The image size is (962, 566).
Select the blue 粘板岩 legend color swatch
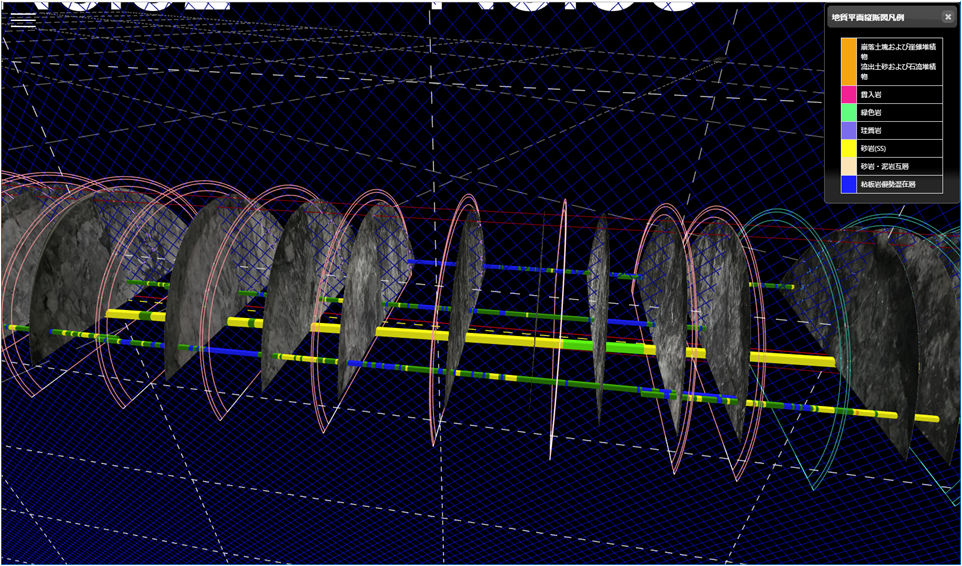(848, 184)
